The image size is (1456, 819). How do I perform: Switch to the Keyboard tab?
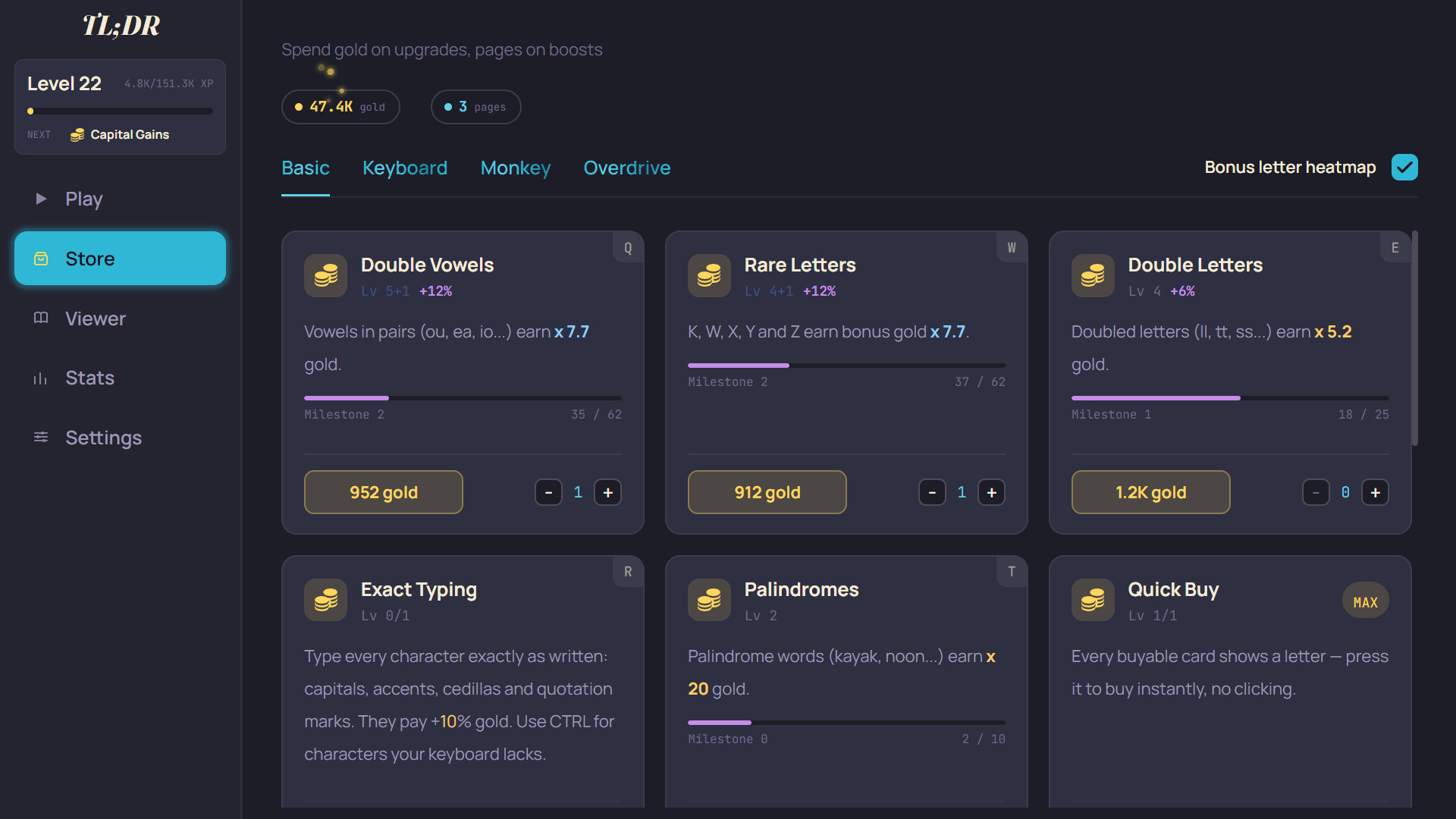[405, 168]
